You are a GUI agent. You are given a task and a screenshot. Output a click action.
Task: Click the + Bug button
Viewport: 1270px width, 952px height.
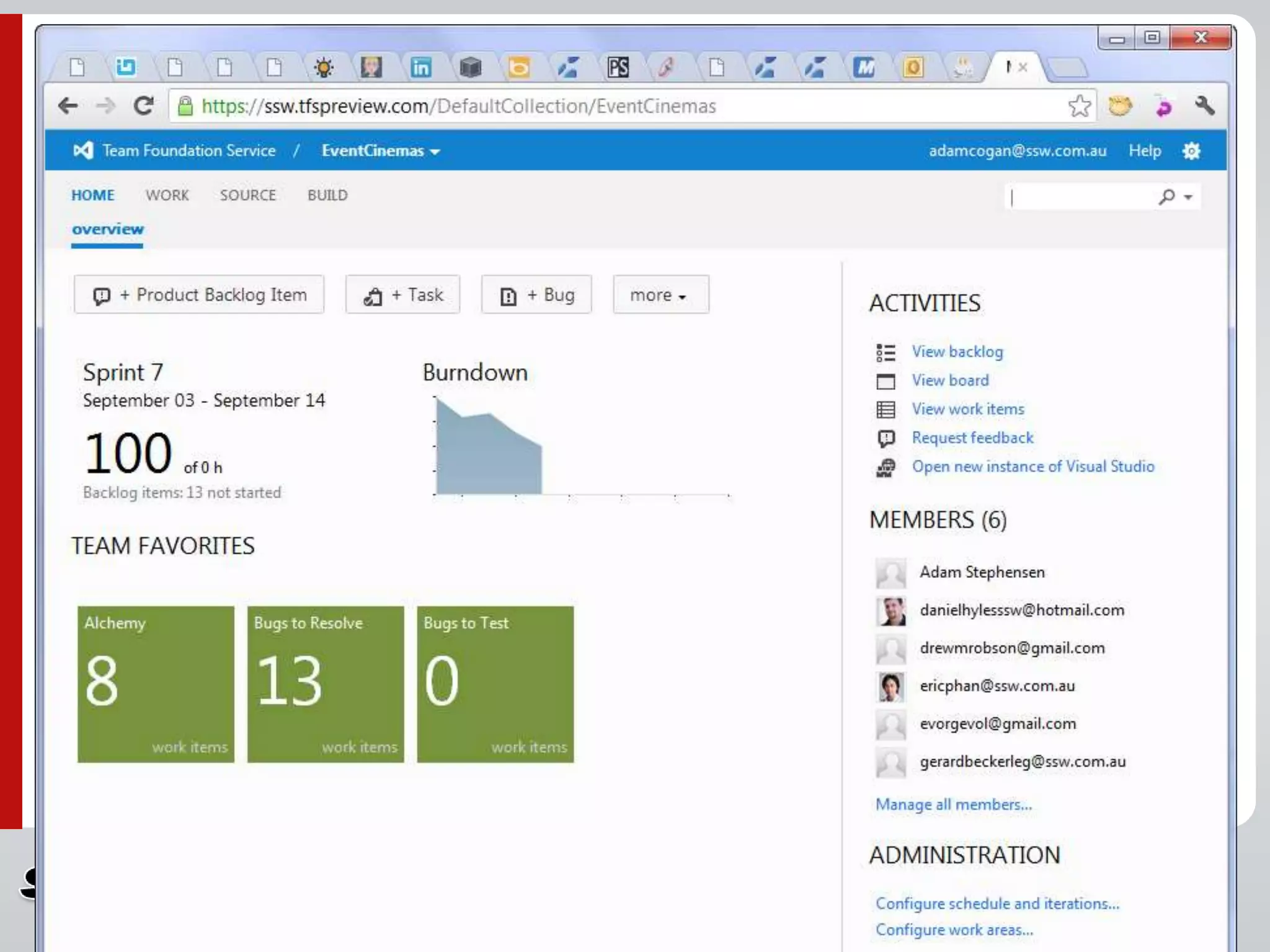[536, 295]
